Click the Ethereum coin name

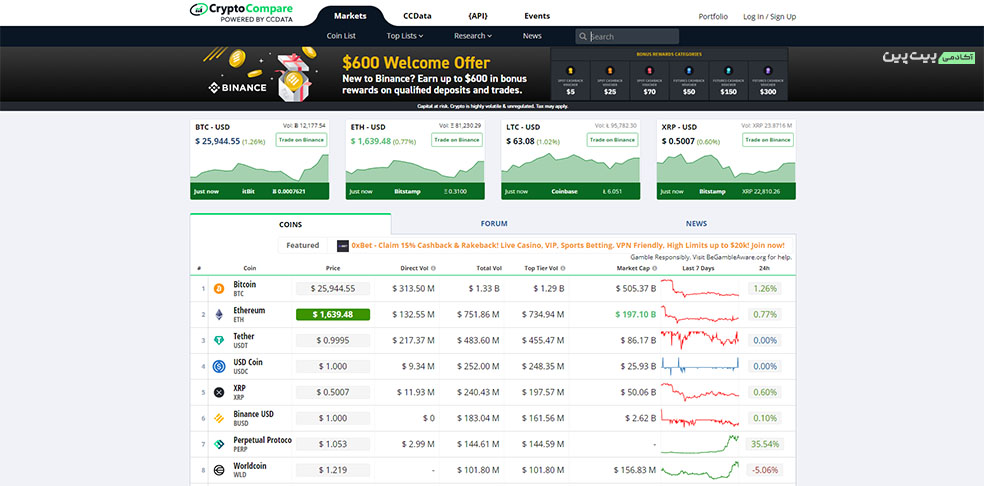click(249, 310)
